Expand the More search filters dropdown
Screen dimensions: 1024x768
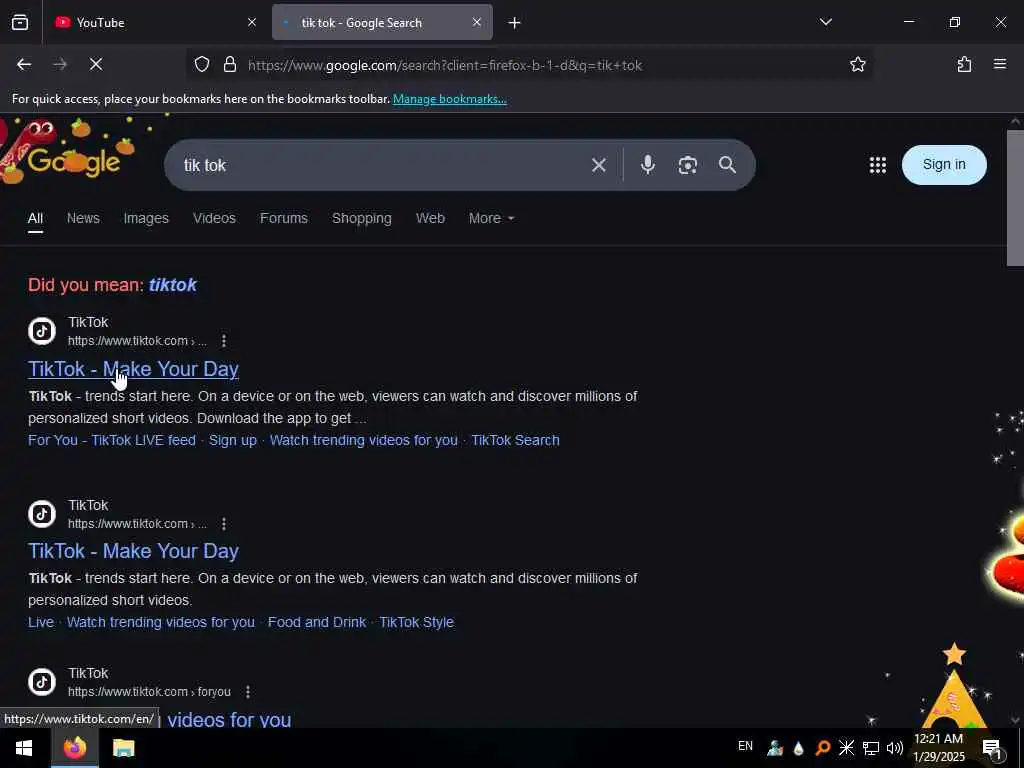click(491, 219)
